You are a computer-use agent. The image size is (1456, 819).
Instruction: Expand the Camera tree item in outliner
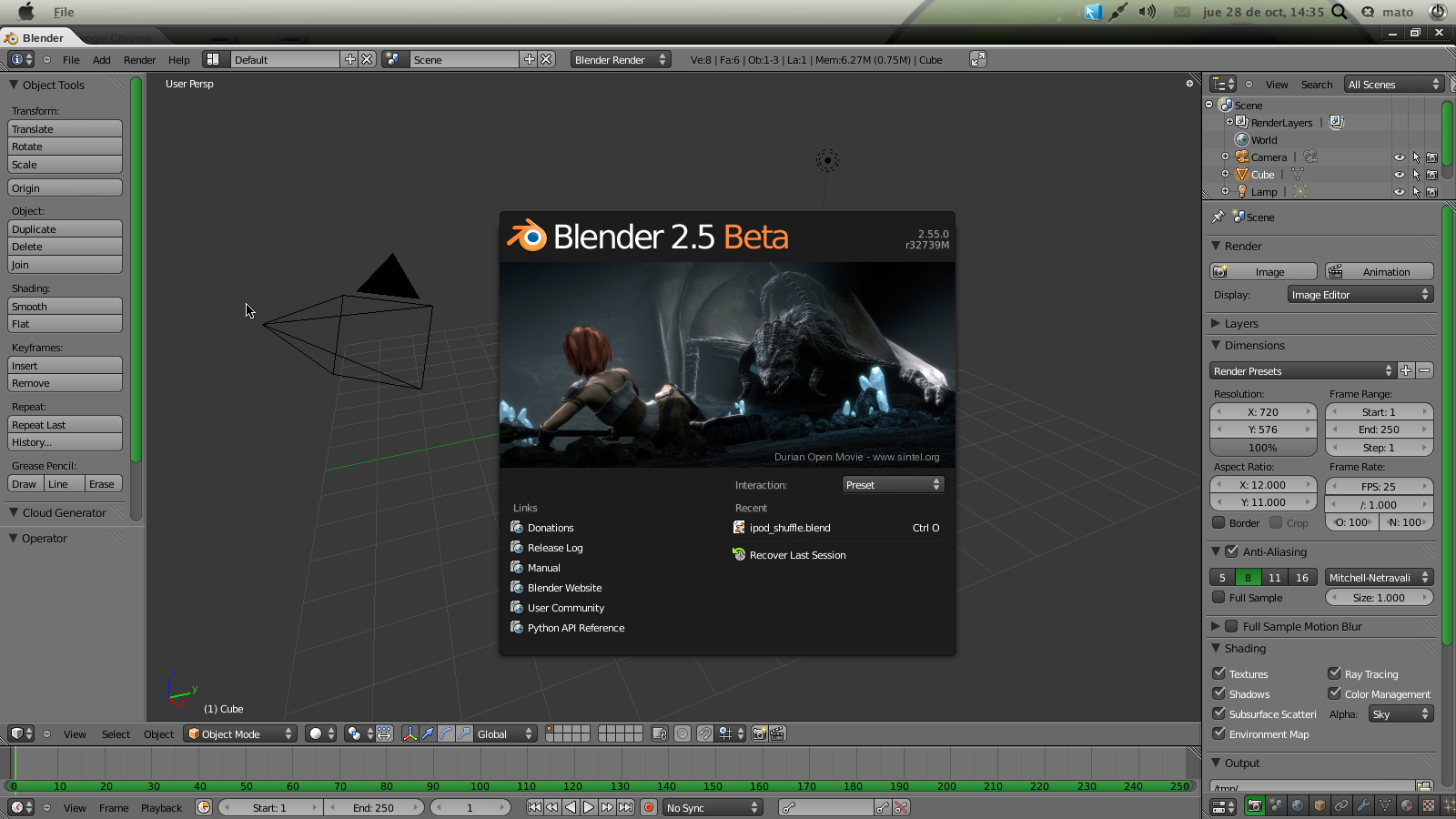click(x=1225, y=157)
